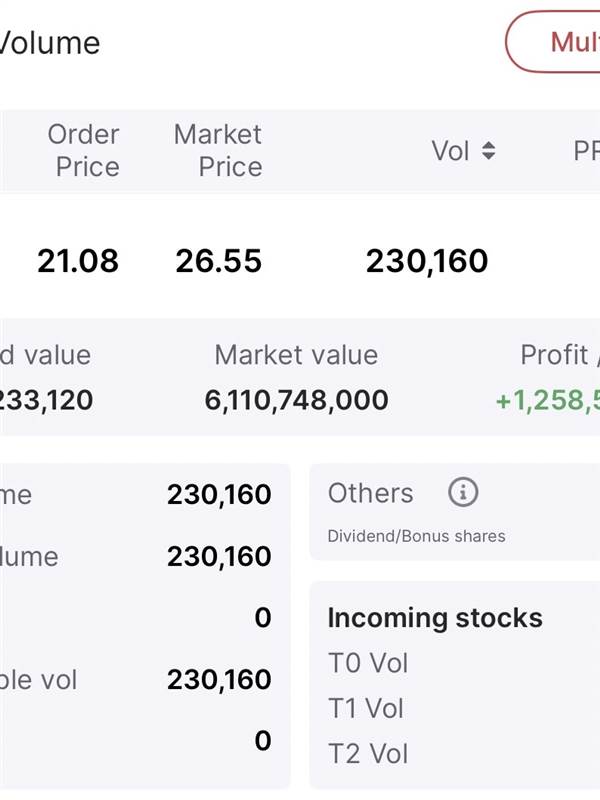600x800 pixels.
Task: Click the 6,110,748,000 market value amount
Action: pos(296,401)
